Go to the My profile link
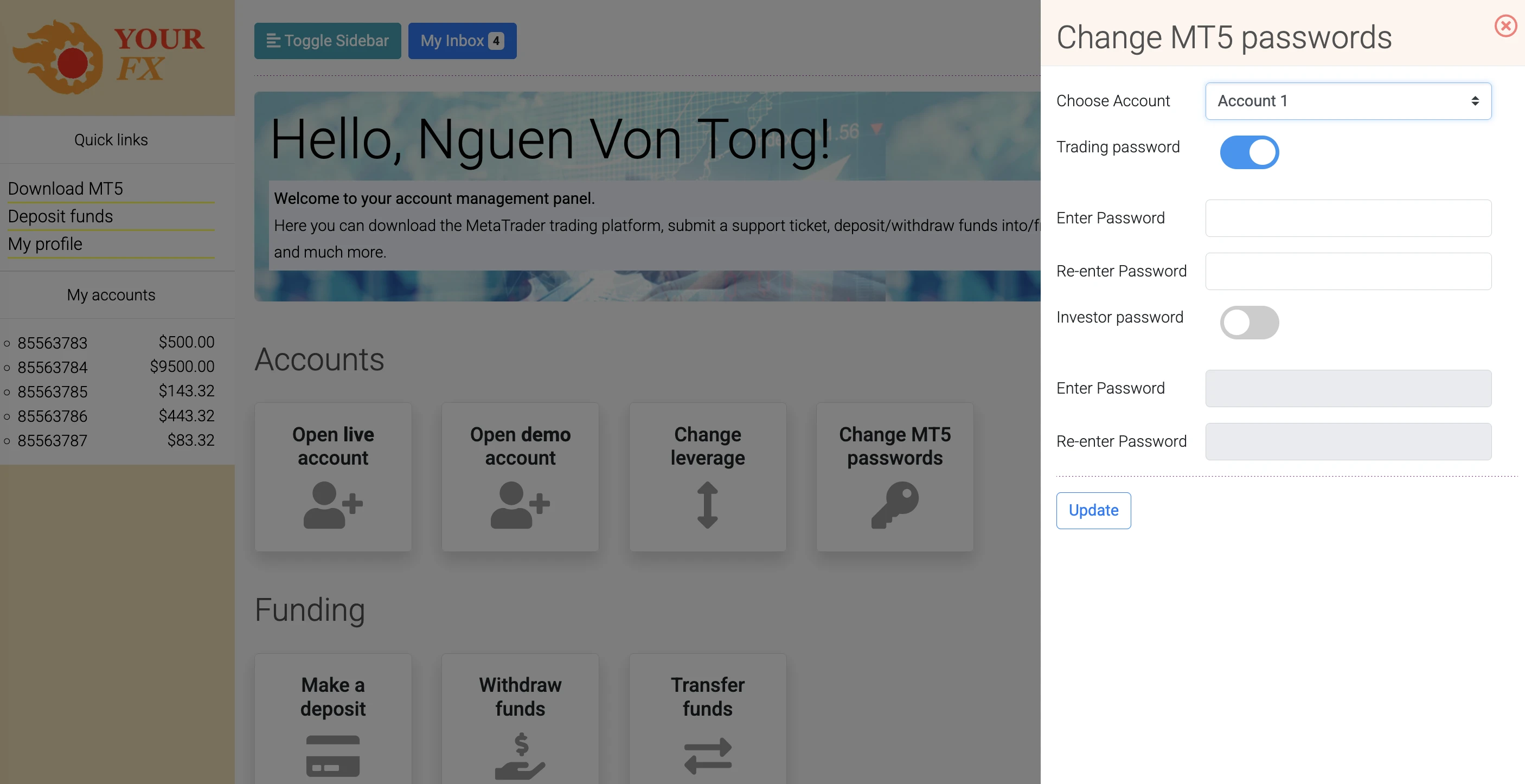The image size is (1525, 784). [45, 244]
